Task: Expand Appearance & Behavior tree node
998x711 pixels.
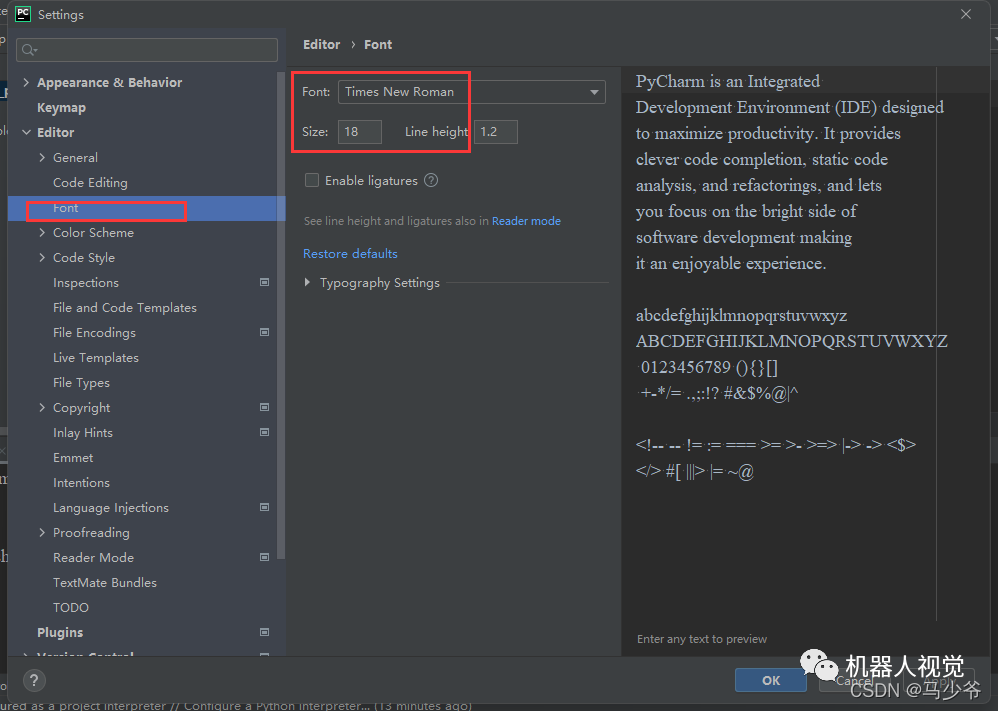Action: (26, 82)
